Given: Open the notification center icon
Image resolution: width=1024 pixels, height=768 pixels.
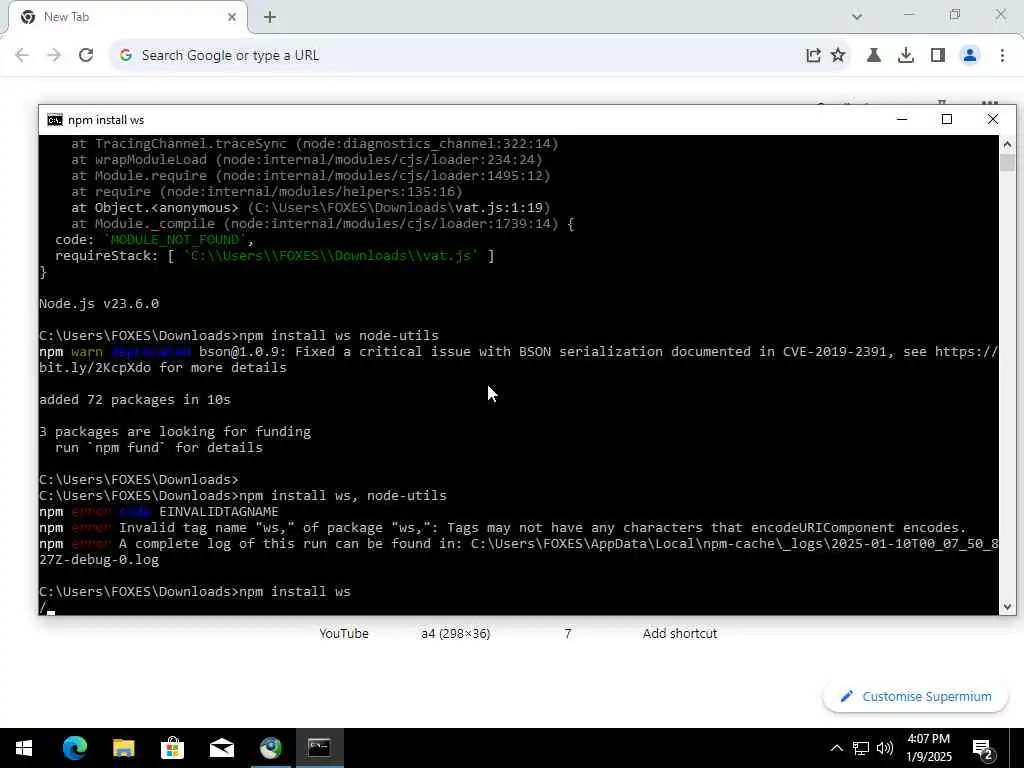Looking at the screenshot, I should tap(983, 749).
